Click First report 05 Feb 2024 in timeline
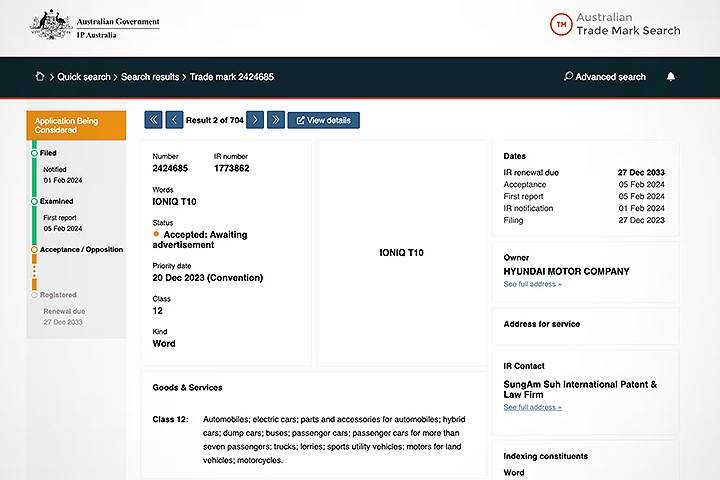Viewport: 720px width, 480px height. (63, 223)
